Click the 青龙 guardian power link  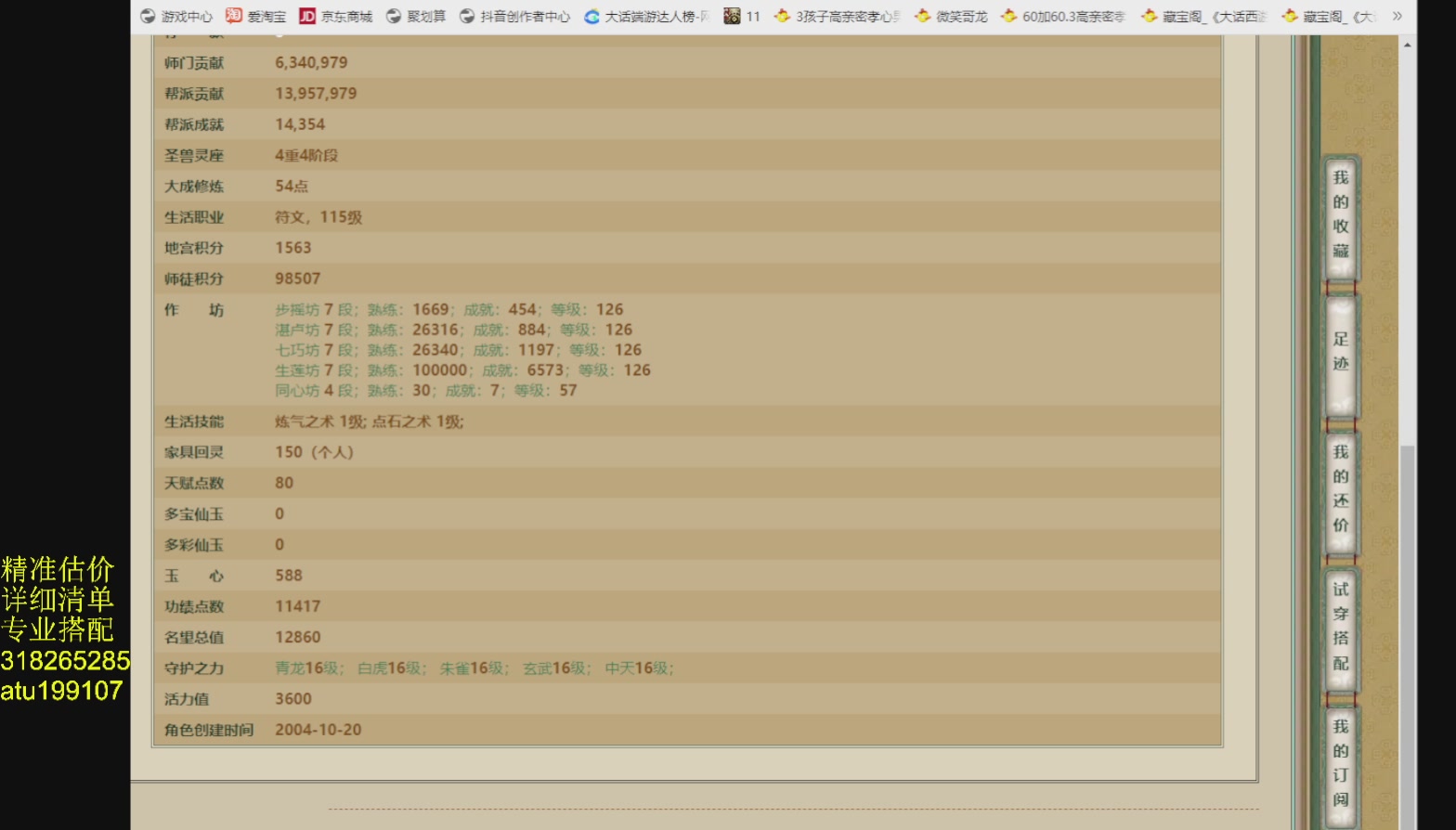pyautogui.click(x=290, y=668)
